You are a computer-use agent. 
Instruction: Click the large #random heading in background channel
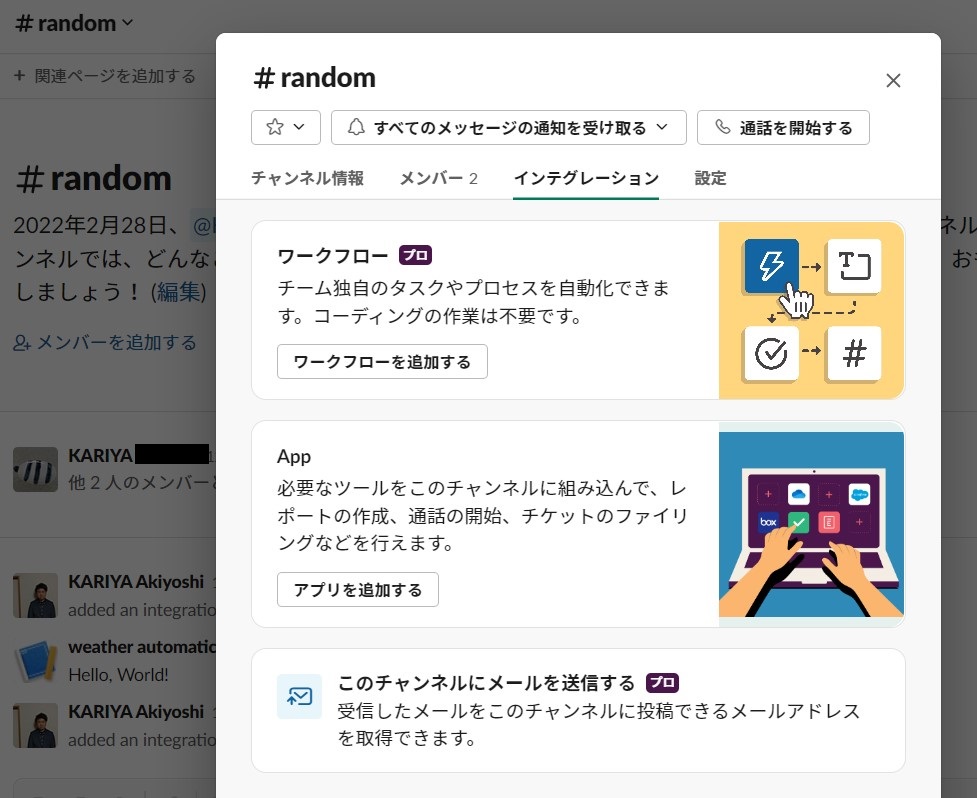pyautogui.click(x=93, y=179)
